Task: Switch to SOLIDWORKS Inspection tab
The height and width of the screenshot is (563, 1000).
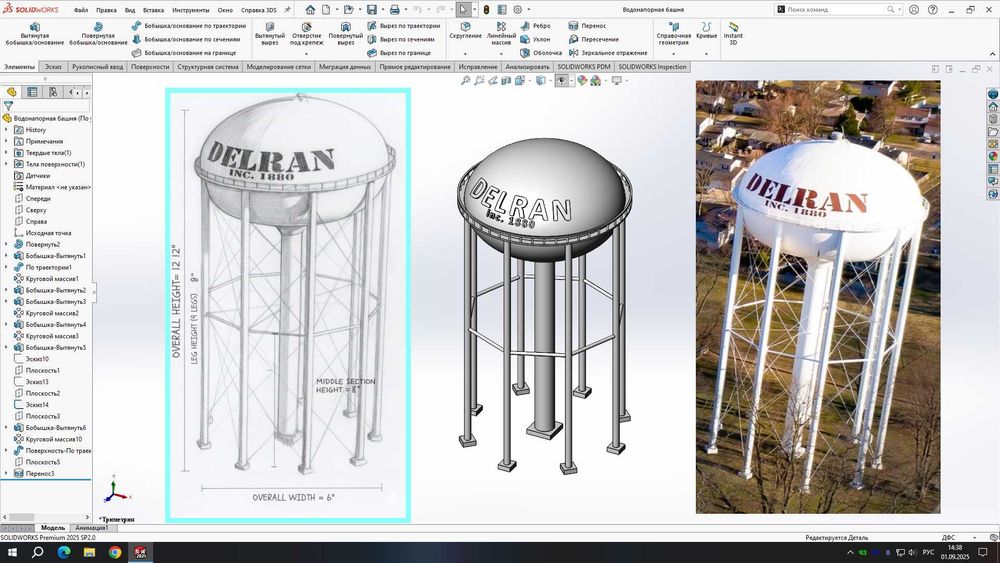Action: coord(652,66)
